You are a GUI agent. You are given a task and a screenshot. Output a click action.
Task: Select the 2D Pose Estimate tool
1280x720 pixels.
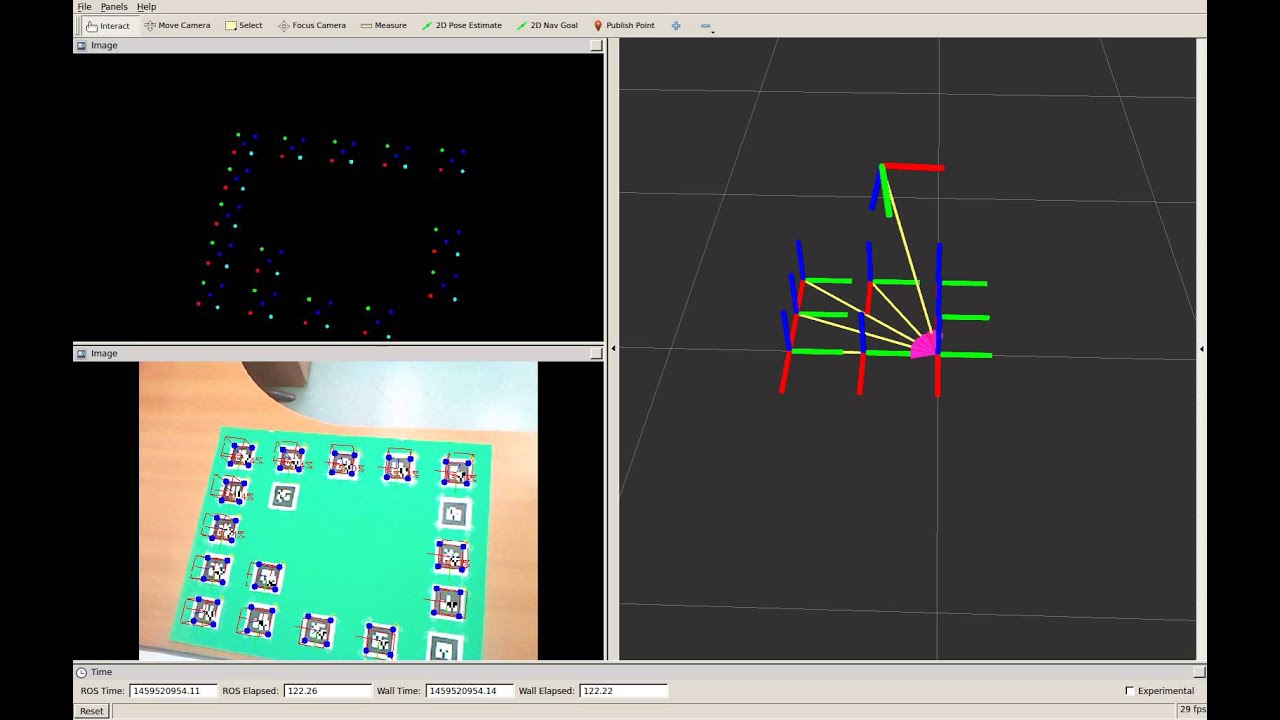(462, 26)
